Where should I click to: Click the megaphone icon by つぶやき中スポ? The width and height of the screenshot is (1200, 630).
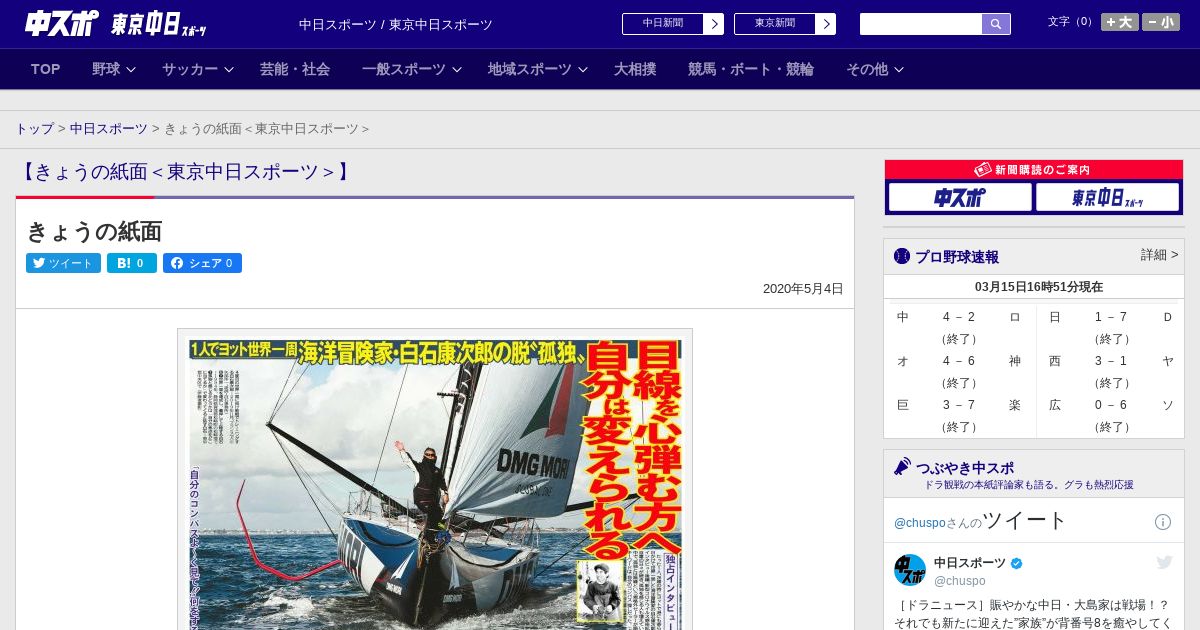coord(902,466)
